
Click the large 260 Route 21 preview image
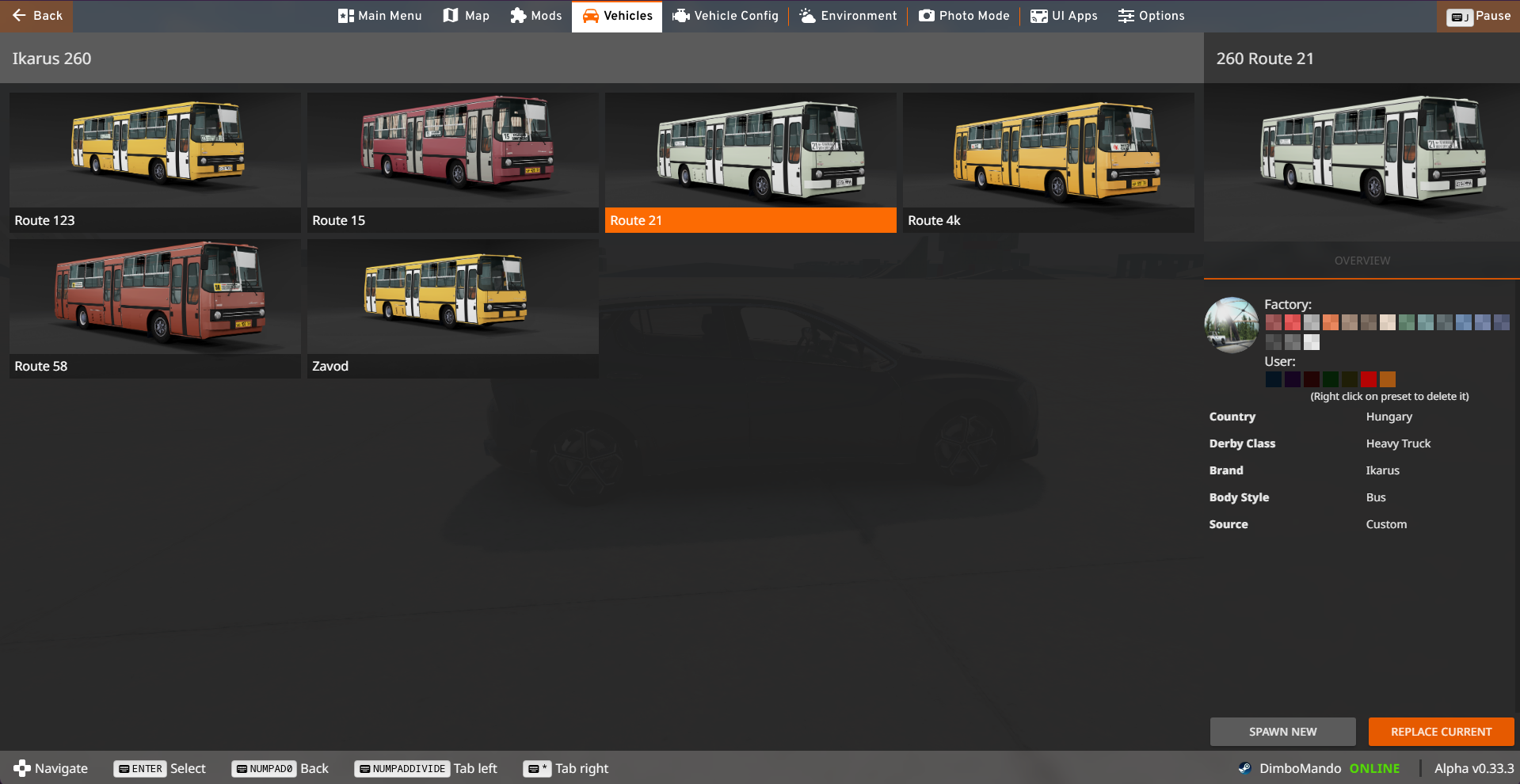pos(1362,162)
